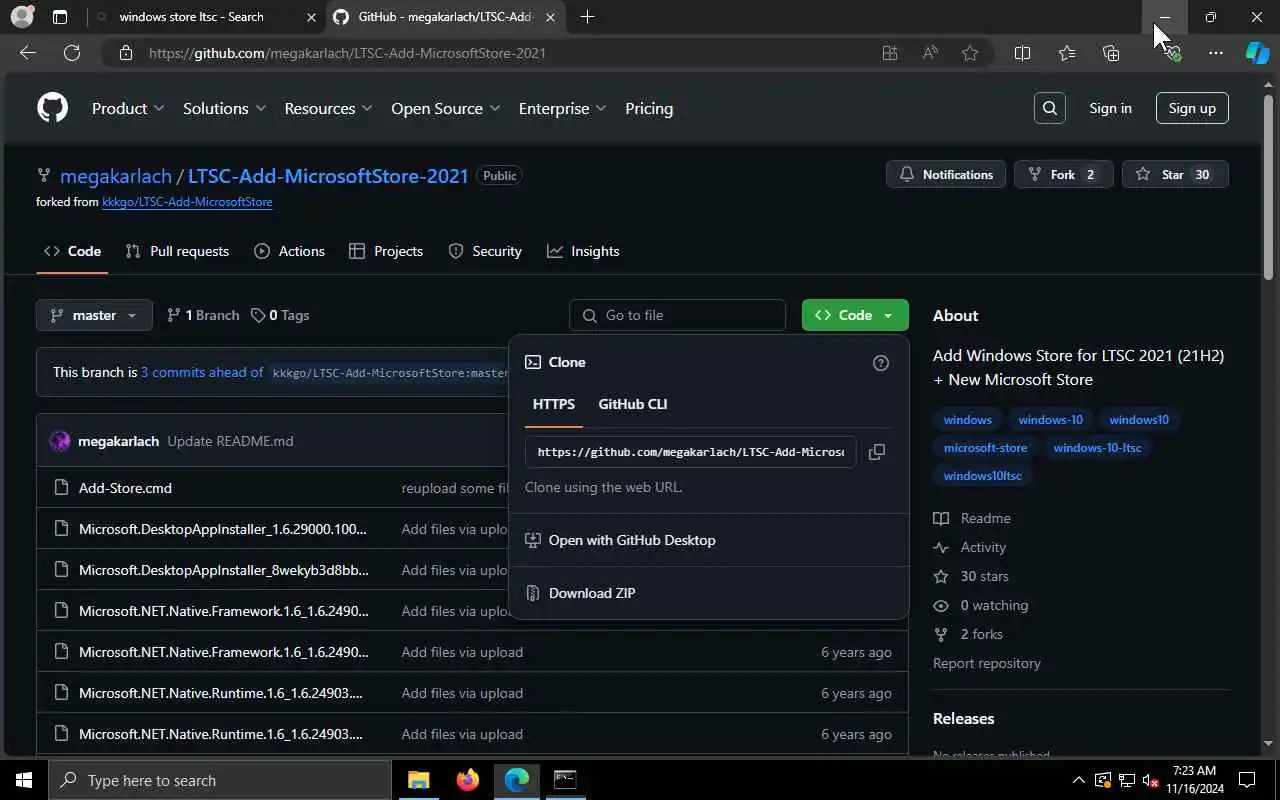Expand the Enterprise dropdown
The image size is (1280, 800).
562,108
